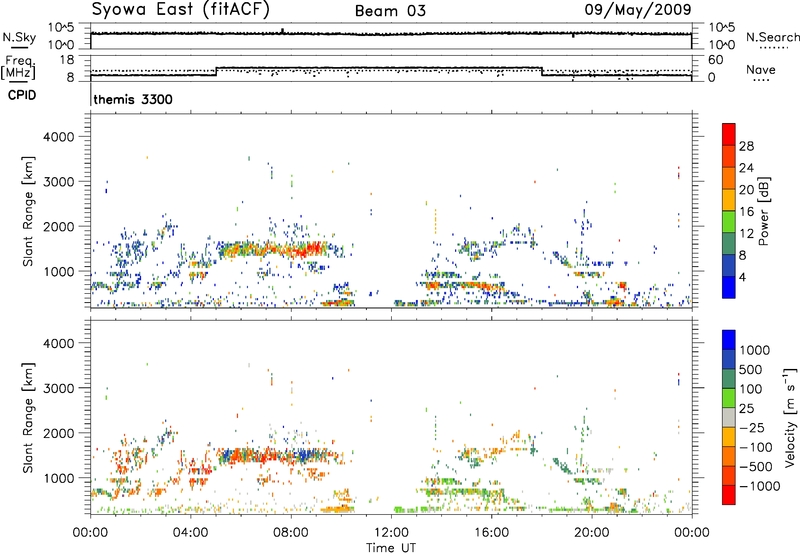Click the '2000' tick in the velocity panel

tap(59, 433)
